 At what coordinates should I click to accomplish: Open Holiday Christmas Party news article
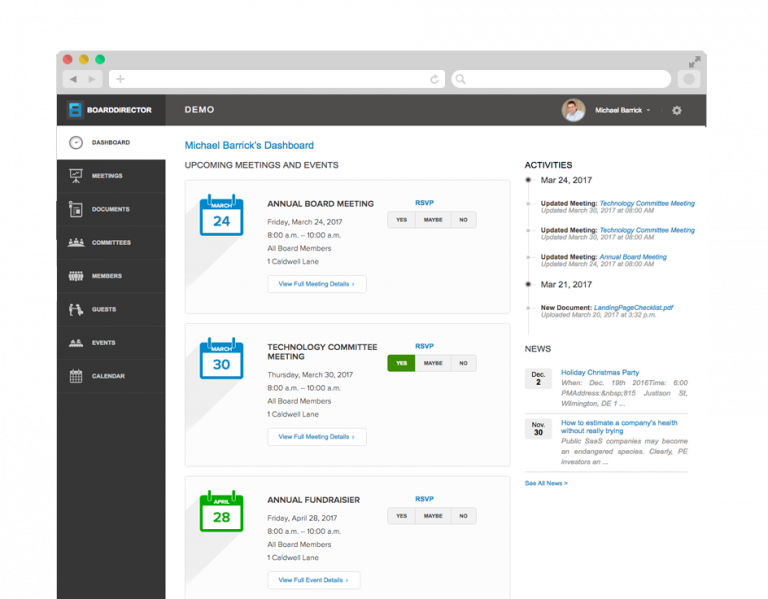(599, 372)
